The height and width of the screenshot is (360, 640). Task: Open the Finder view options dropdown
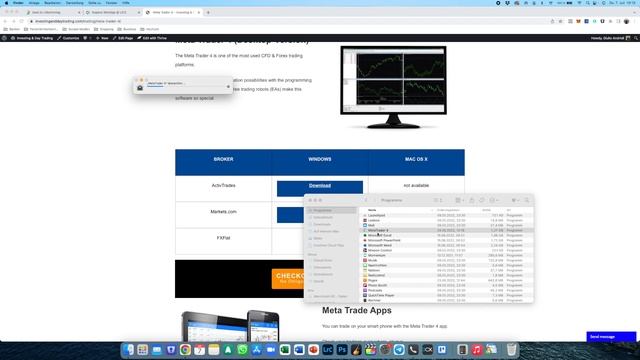pos(460,200)
